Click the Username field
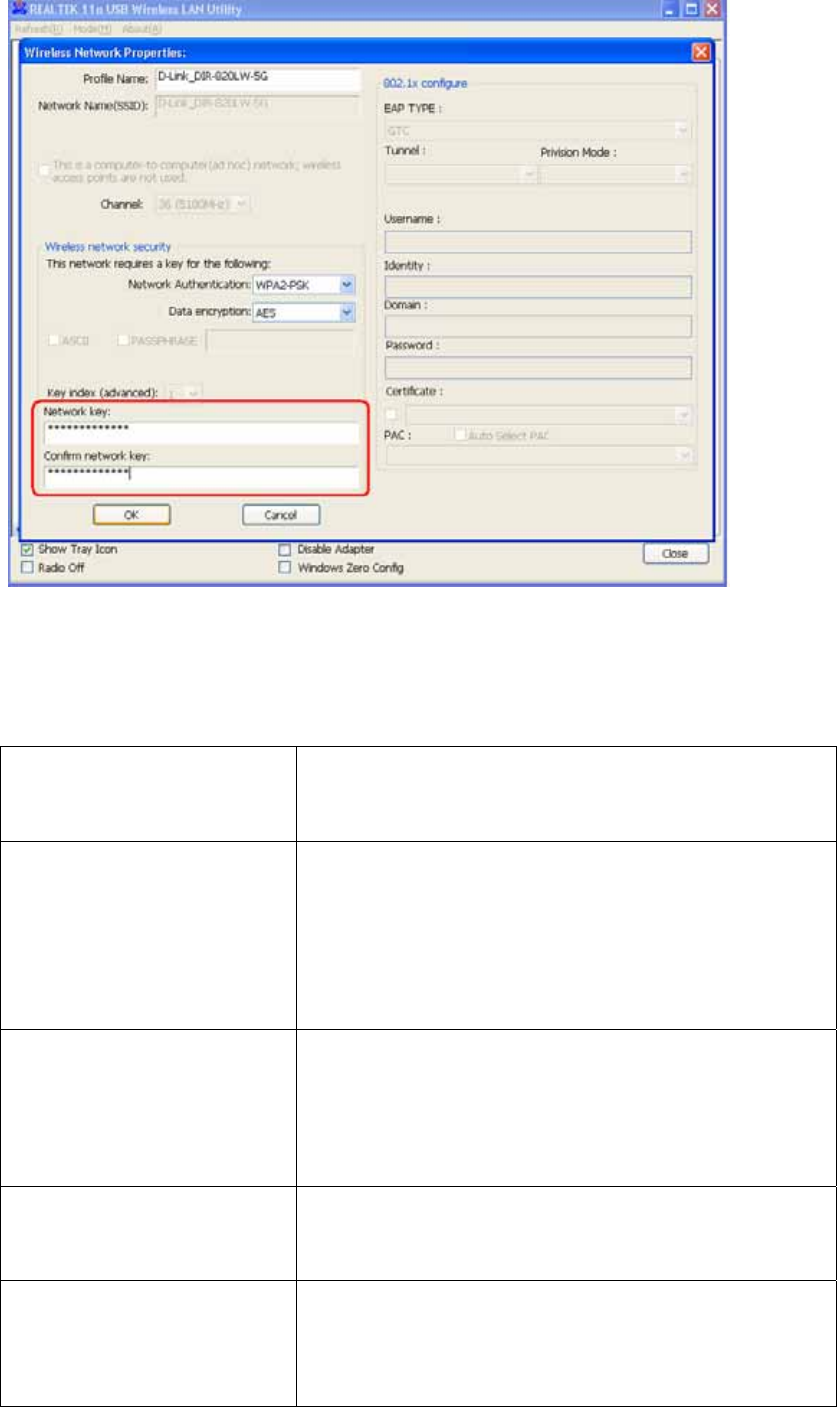Image resolution: width=837 pixels, height=1407 pixels. point(538,241)
